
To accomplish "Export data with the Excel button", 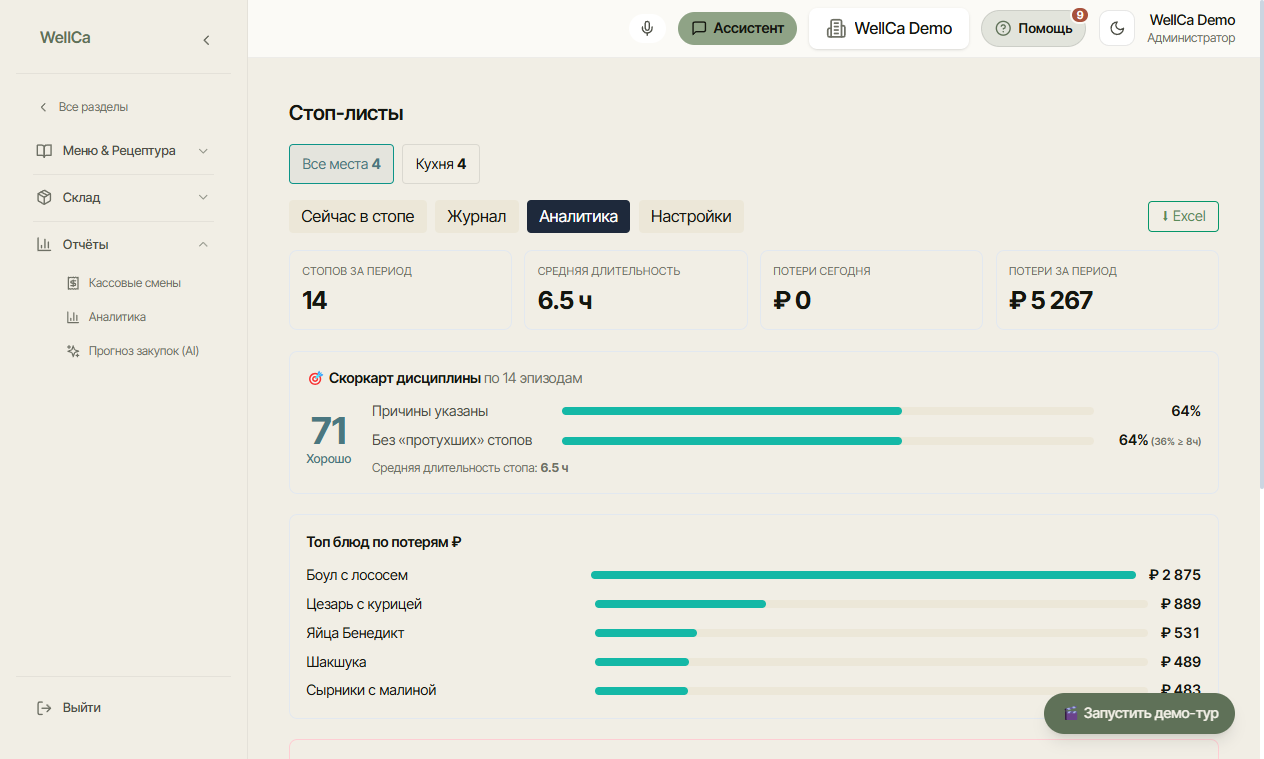I will tap(1183, 216).
